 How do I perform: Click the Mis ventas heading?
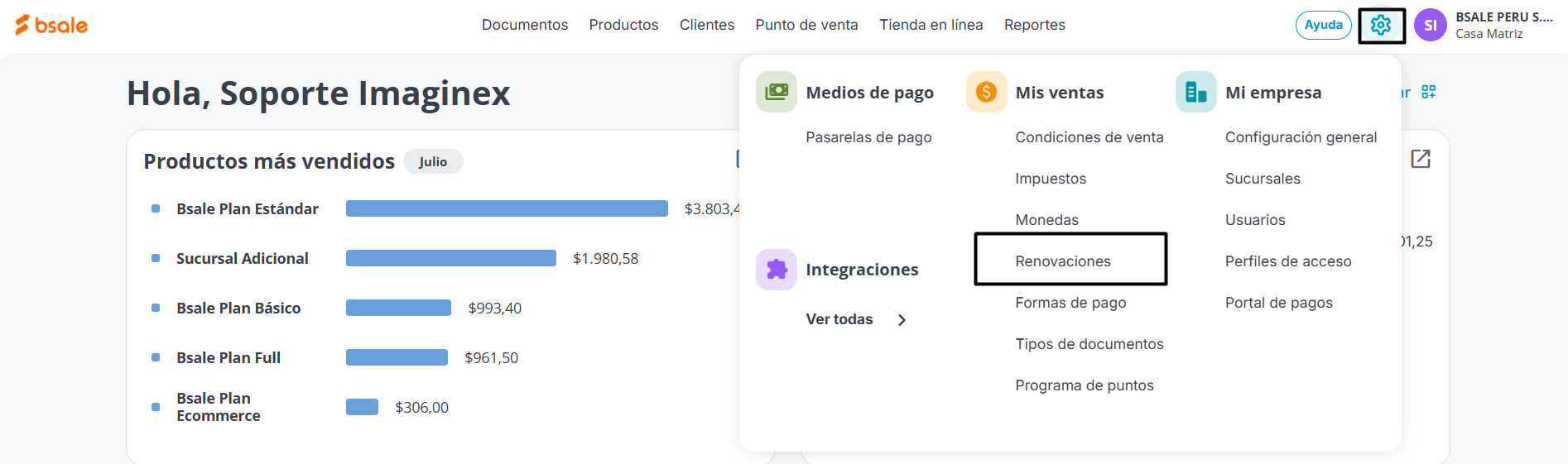(x=1060, y=93)
